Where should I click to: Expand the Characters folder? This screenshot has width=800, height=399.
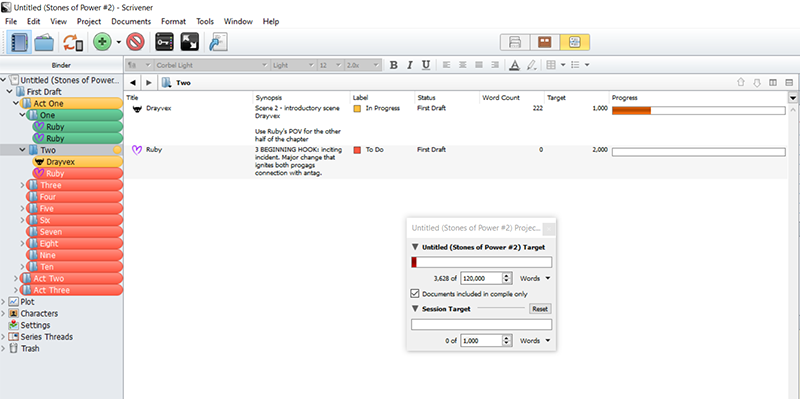[x=3, y=313]
